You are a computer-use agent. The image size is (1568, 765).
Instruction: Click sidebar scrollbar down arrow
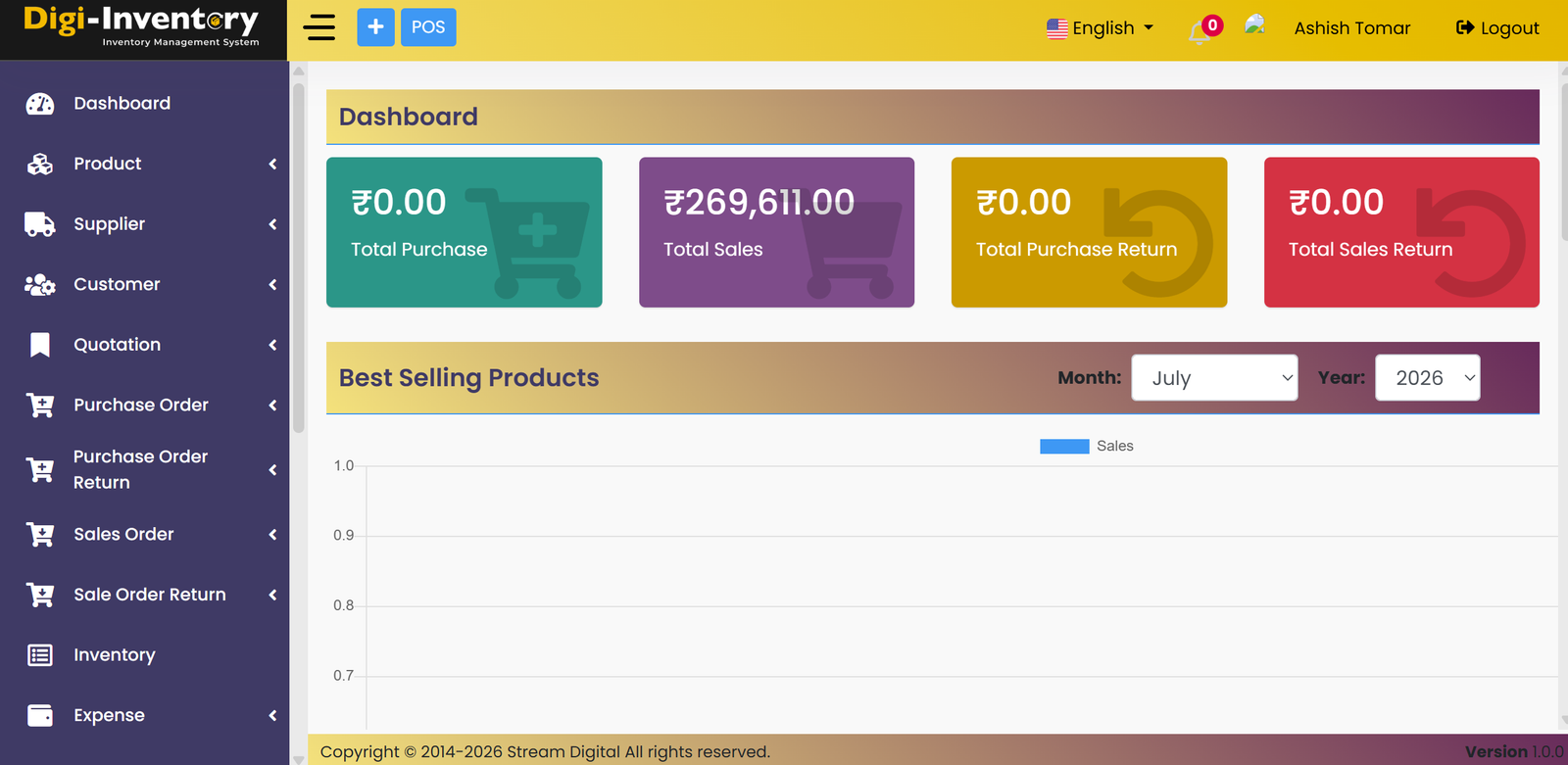[299, 759]
